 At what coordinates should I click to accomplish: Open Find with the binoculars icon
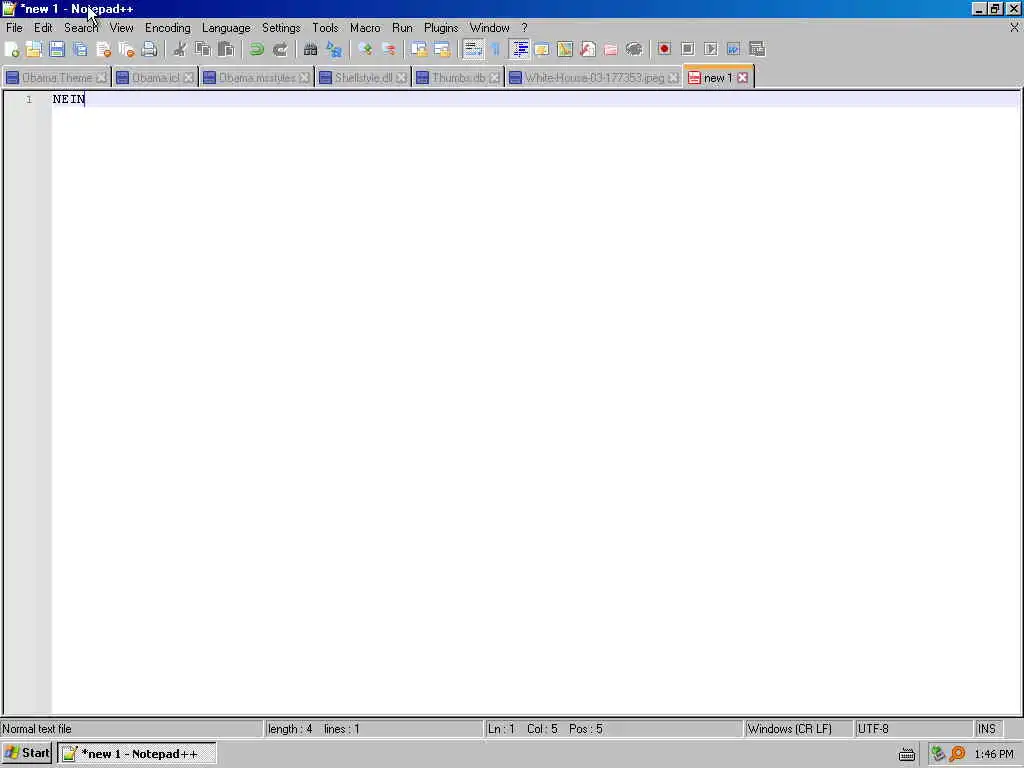310,49
